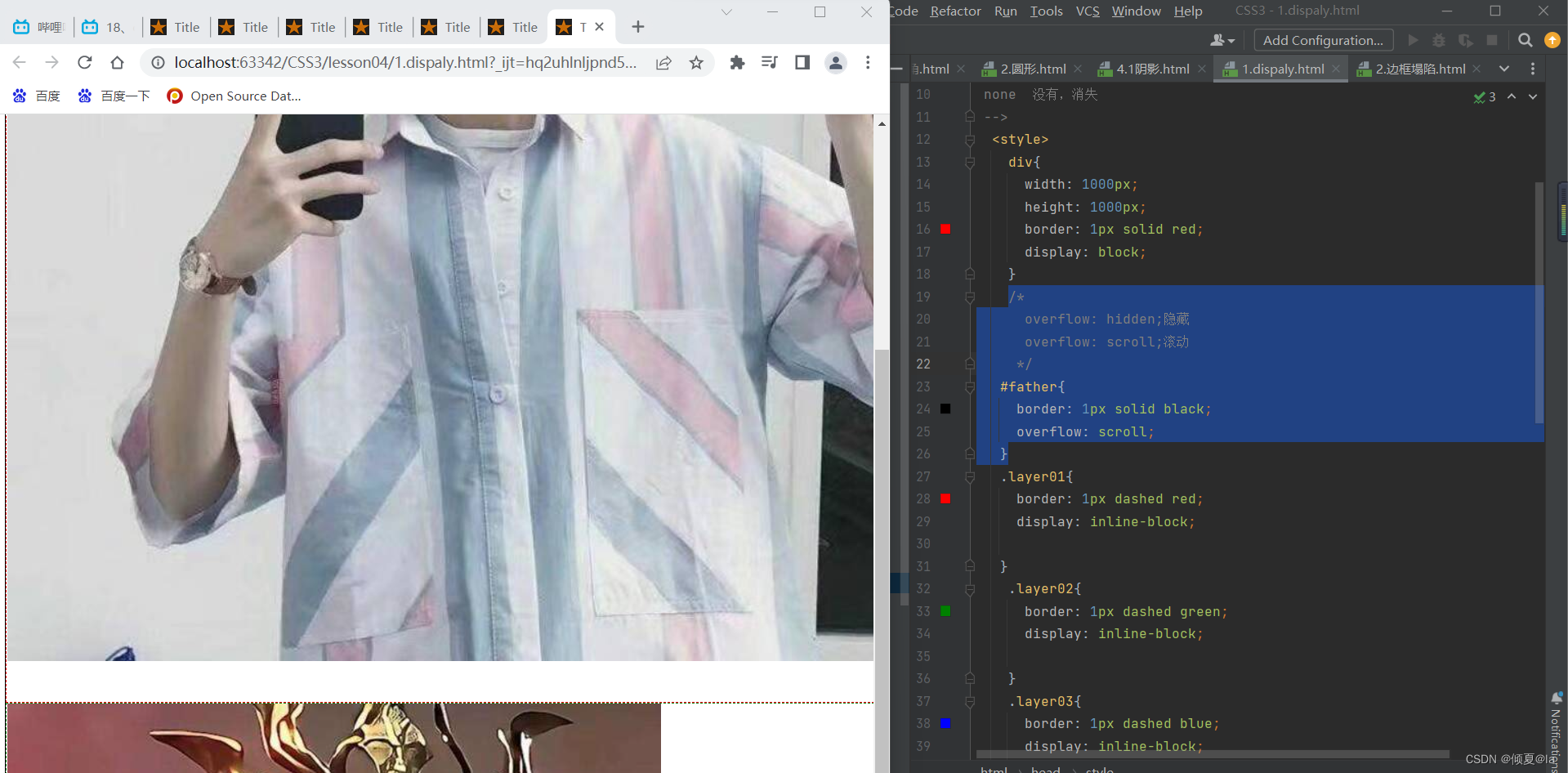Close the 1.dispaly.html editor tab
The image size is (1568, 773).
[x=1336, y=69]
